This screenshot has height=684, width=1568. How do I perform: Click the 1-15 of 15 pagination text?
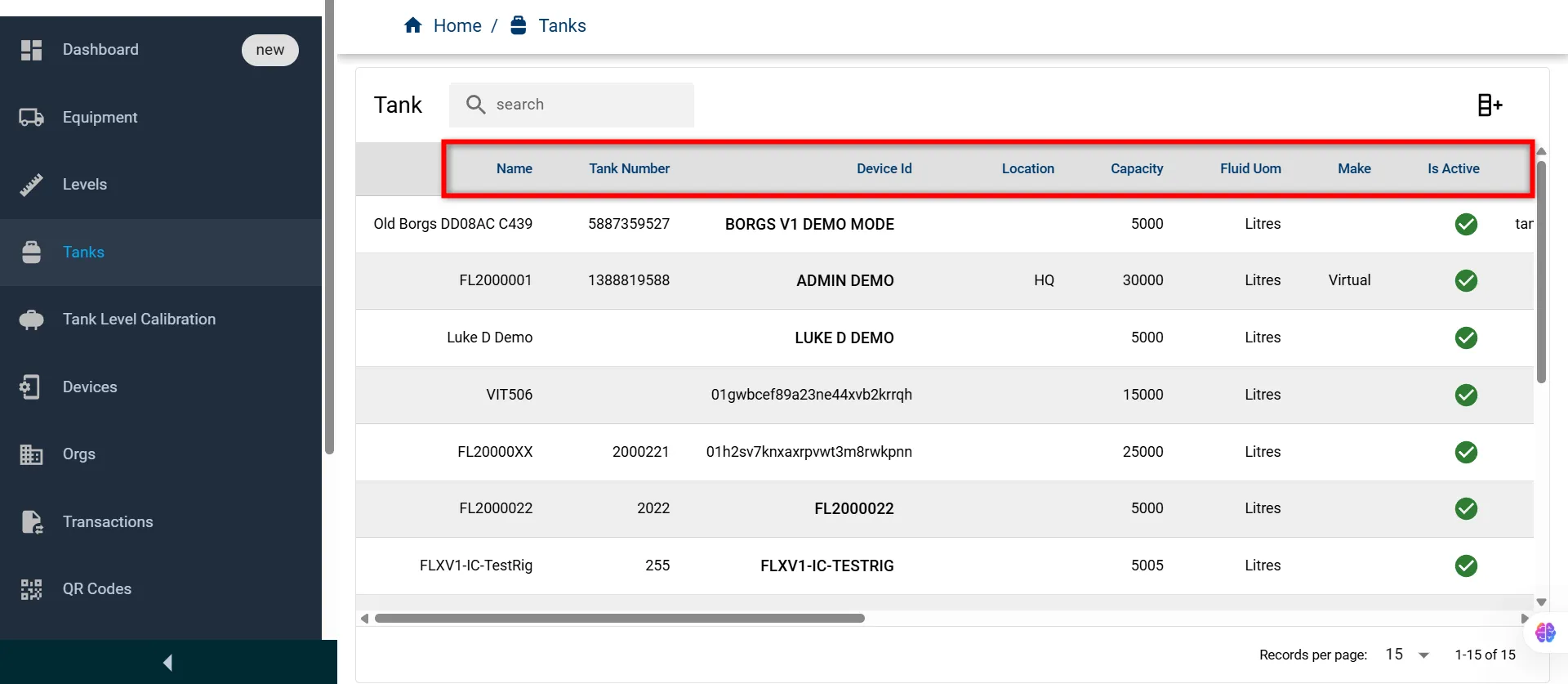[1485, 655]
